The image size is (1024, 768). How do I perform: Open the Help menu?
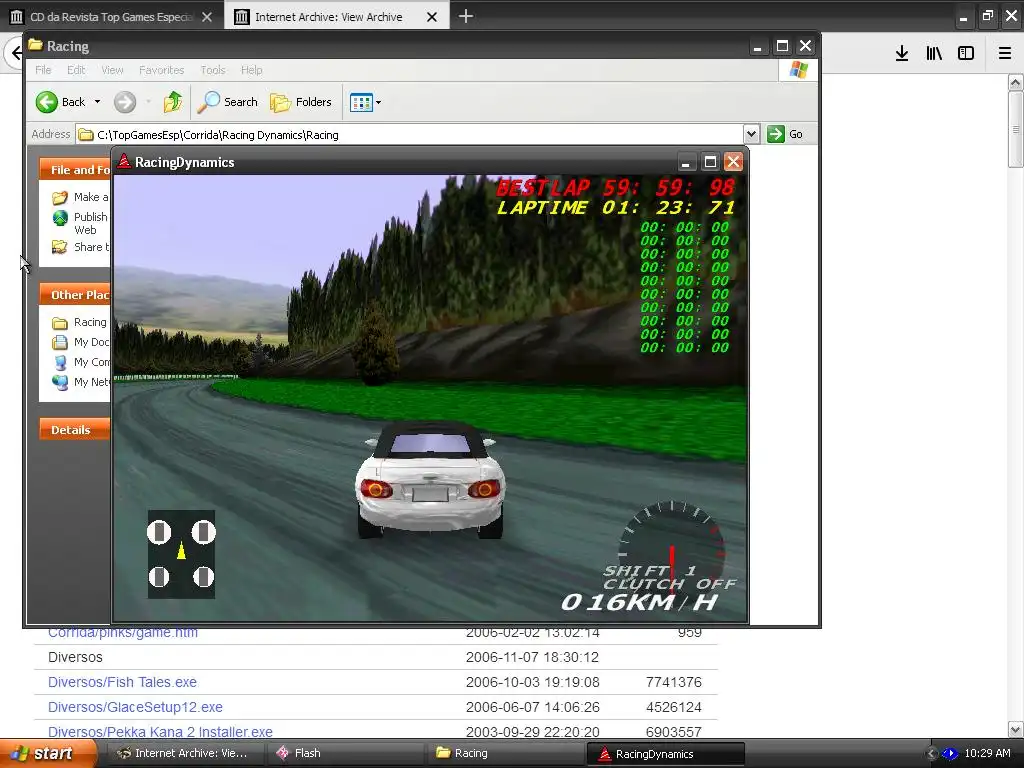pyautogui.click(x=251, y=70)
